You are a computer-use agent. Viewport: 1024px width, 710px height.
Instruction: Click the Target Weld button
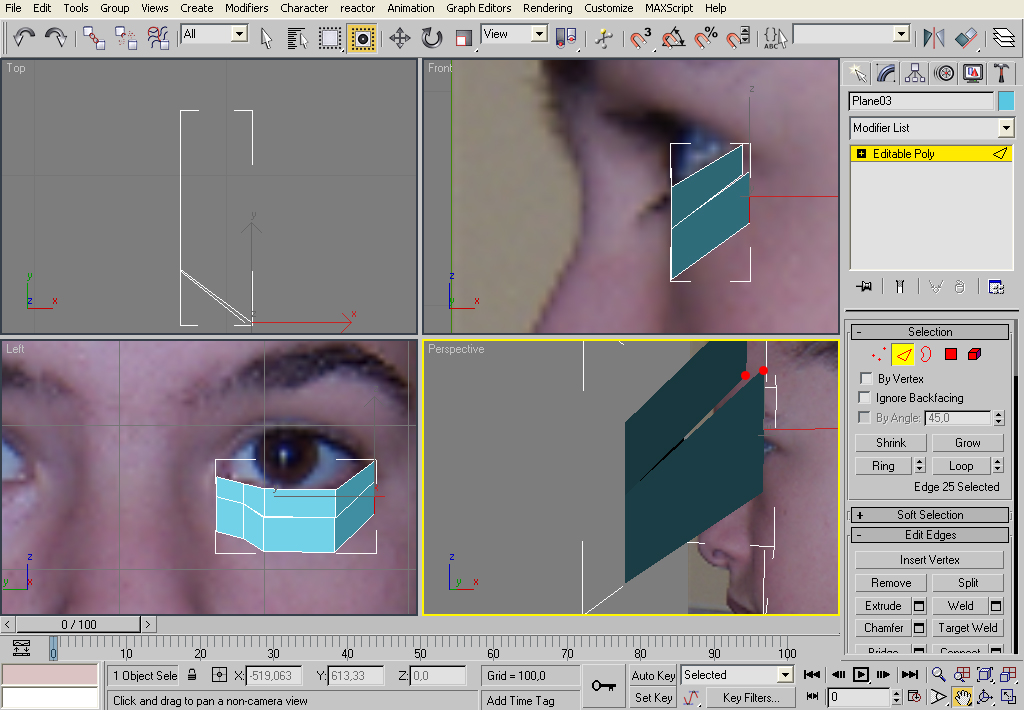pyautogui.click(x=967, y=628)
